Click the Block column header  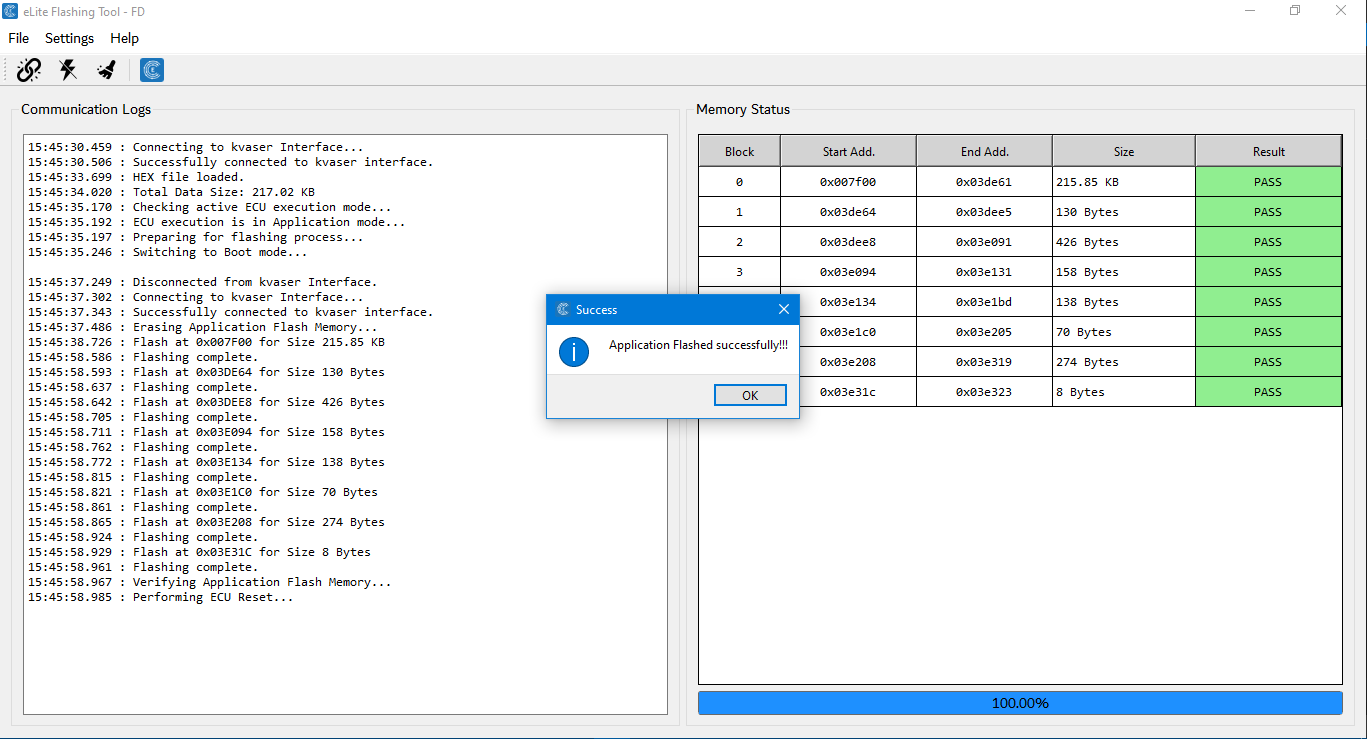pos(739,152)
